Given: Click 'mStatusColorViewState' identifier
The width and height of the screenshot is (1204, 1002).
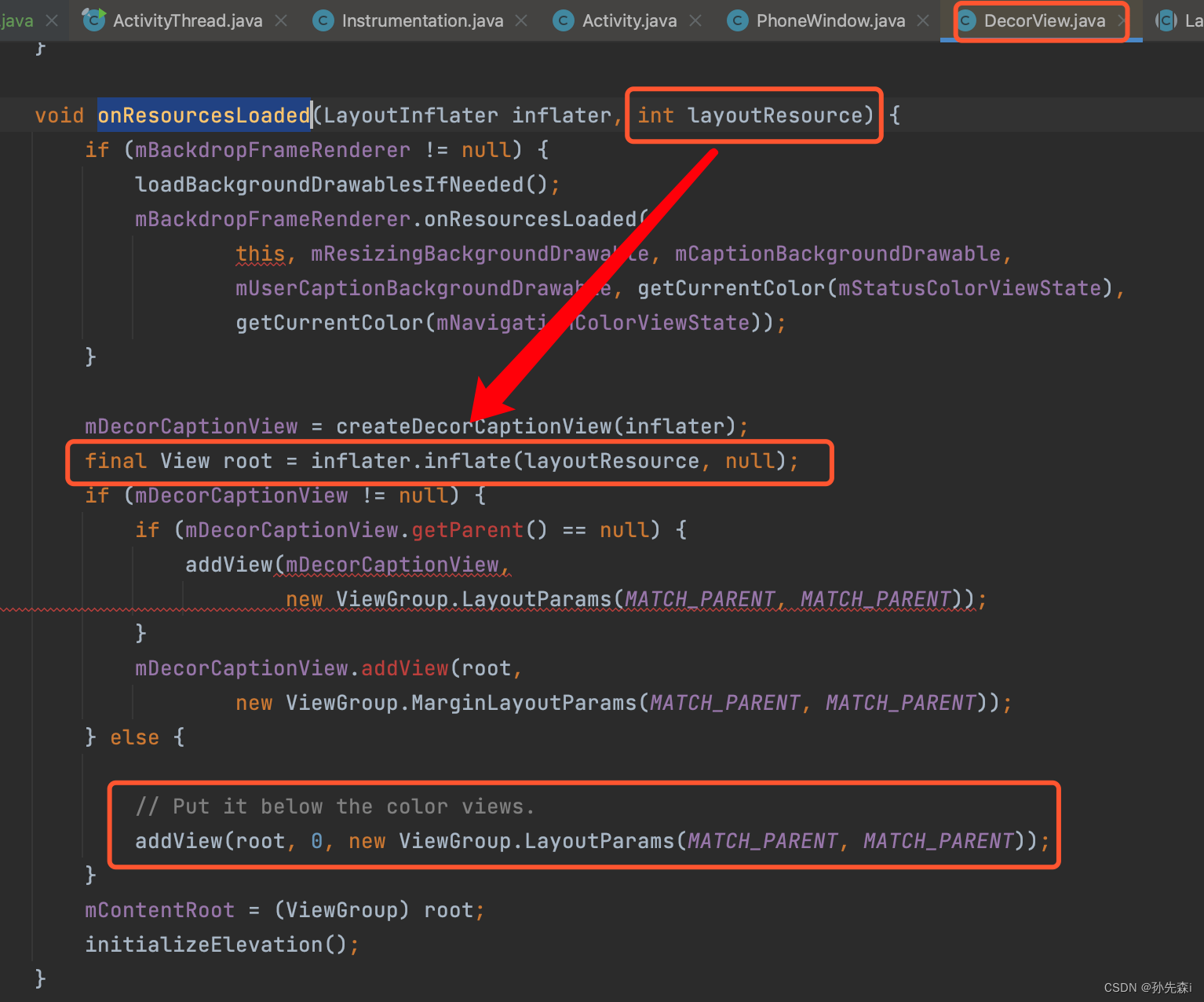Looking at the screenshot, I should coord(969,288).
